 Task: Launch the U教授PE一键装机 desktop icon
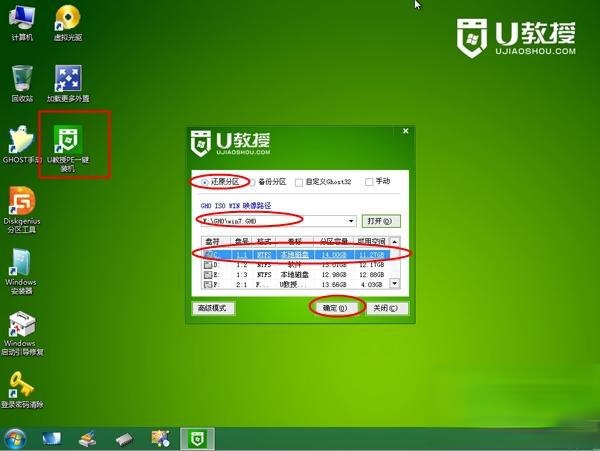(68, 148)
